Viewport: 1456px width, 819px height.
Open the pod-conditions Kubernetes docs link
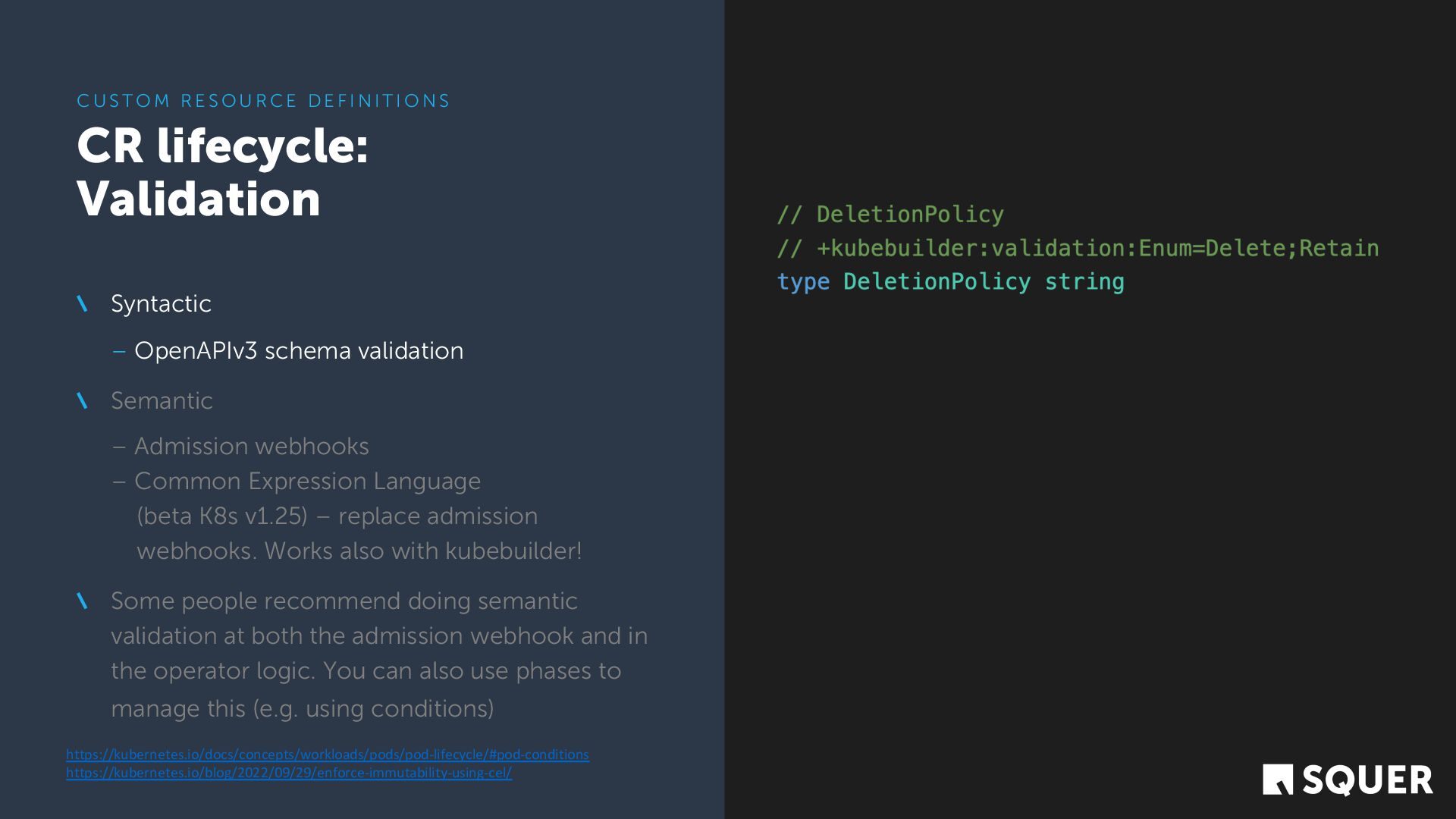327,755
